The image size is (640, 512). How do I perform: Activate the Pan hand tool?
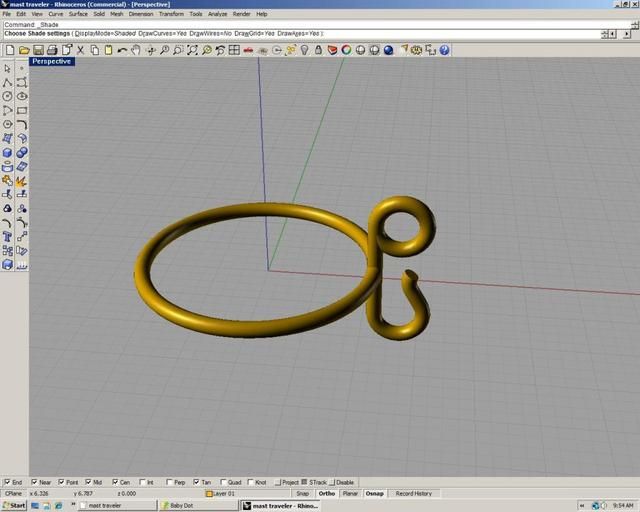136,50
